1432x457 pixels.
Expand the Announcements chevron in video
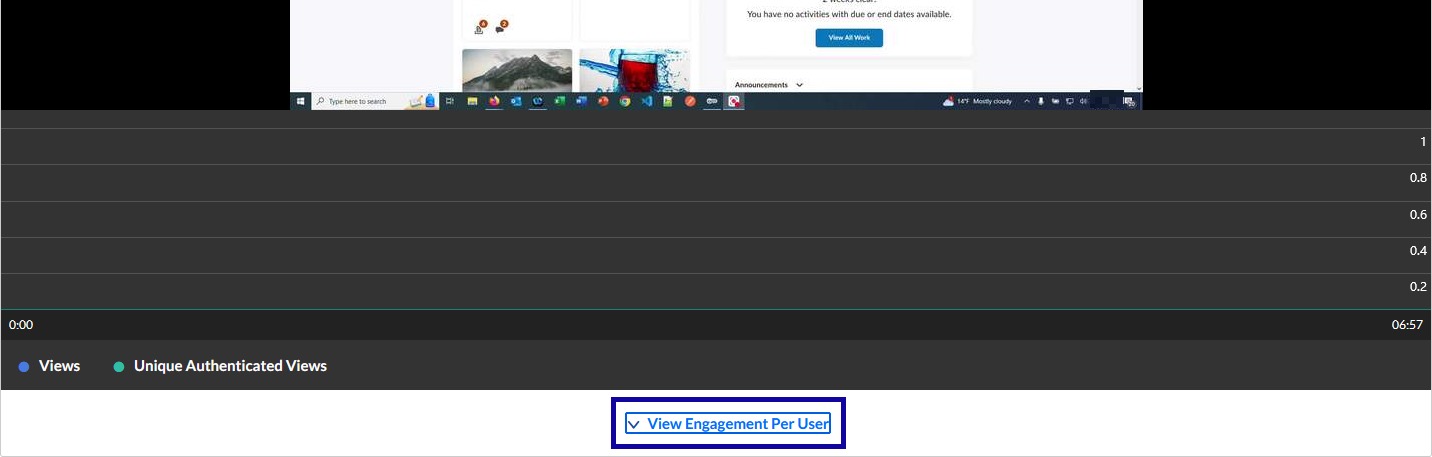(799, 85)
